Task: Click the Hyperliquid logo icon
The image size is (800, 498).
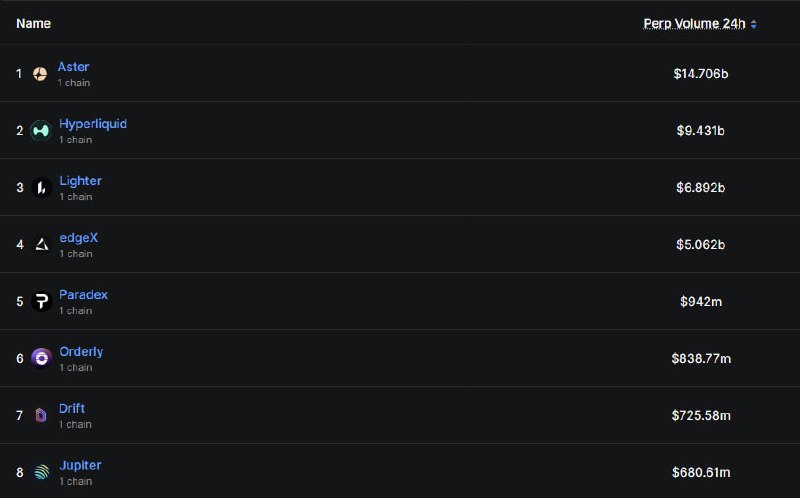Action: 41,131
